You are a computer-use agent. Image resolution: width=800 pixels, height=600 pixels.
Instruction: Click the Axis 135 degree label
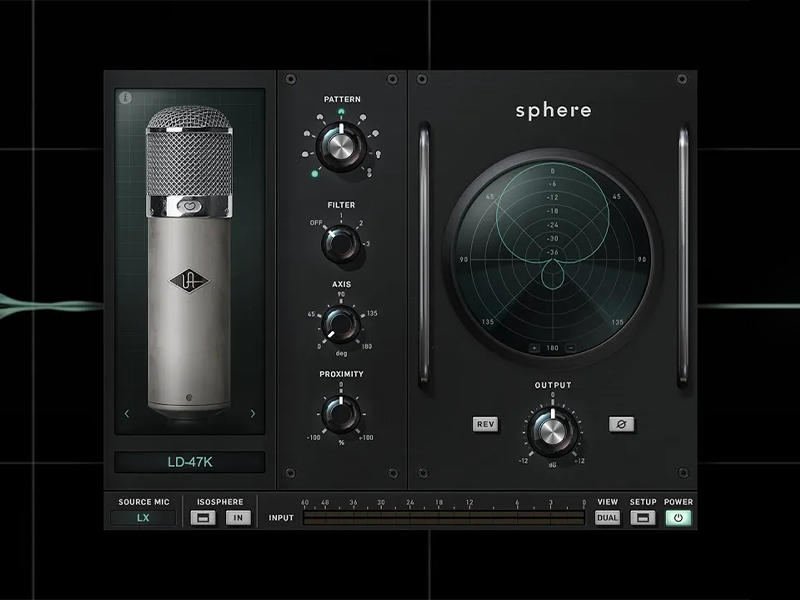[372, 313]
